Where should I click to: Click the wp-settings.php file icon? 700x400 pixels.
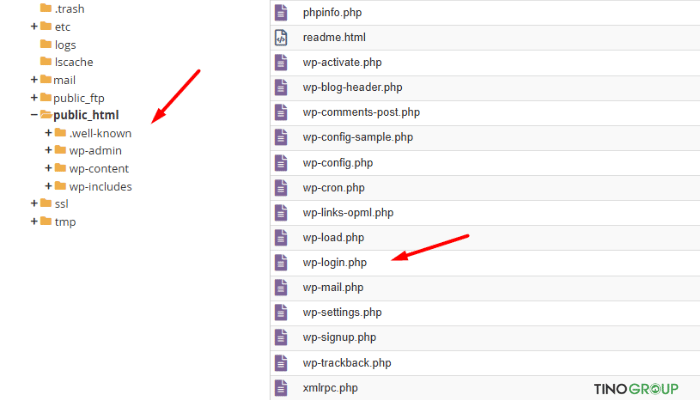pyautogui.click(x=281, y=312)
